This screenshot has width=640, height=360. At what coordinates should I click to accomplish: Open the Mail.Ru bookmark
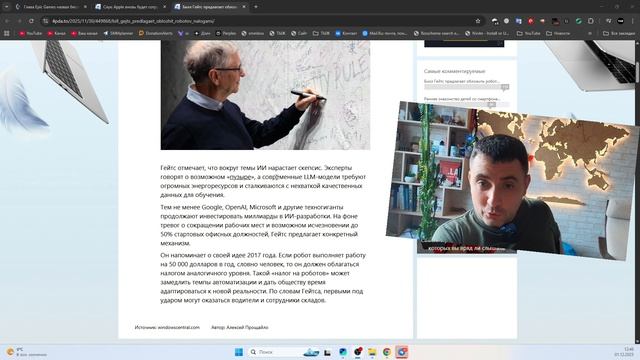[384, 33]
